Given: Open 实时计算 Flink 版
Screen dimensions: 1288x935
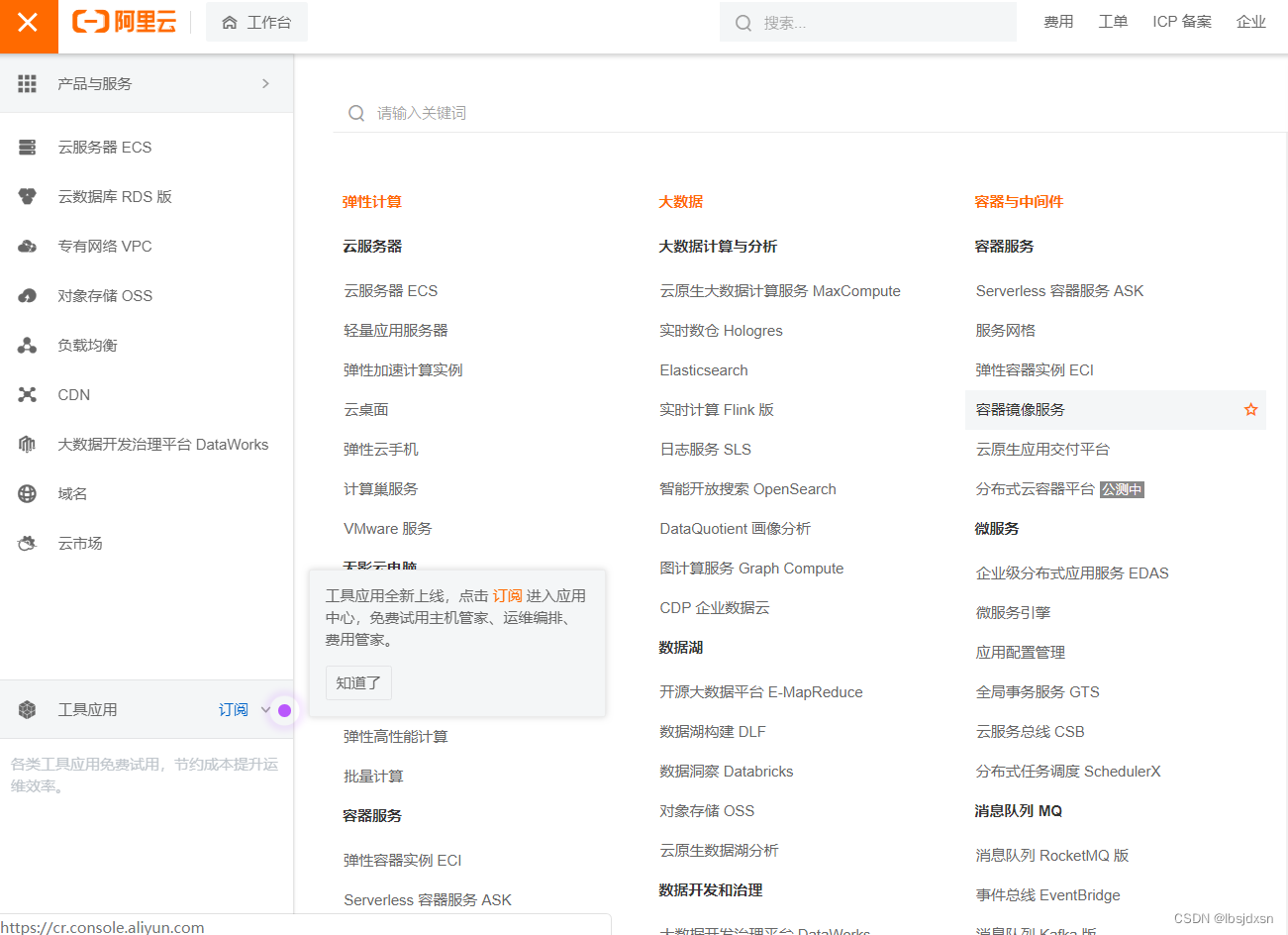Looking at the screenshot, I should tap(717, 410).
